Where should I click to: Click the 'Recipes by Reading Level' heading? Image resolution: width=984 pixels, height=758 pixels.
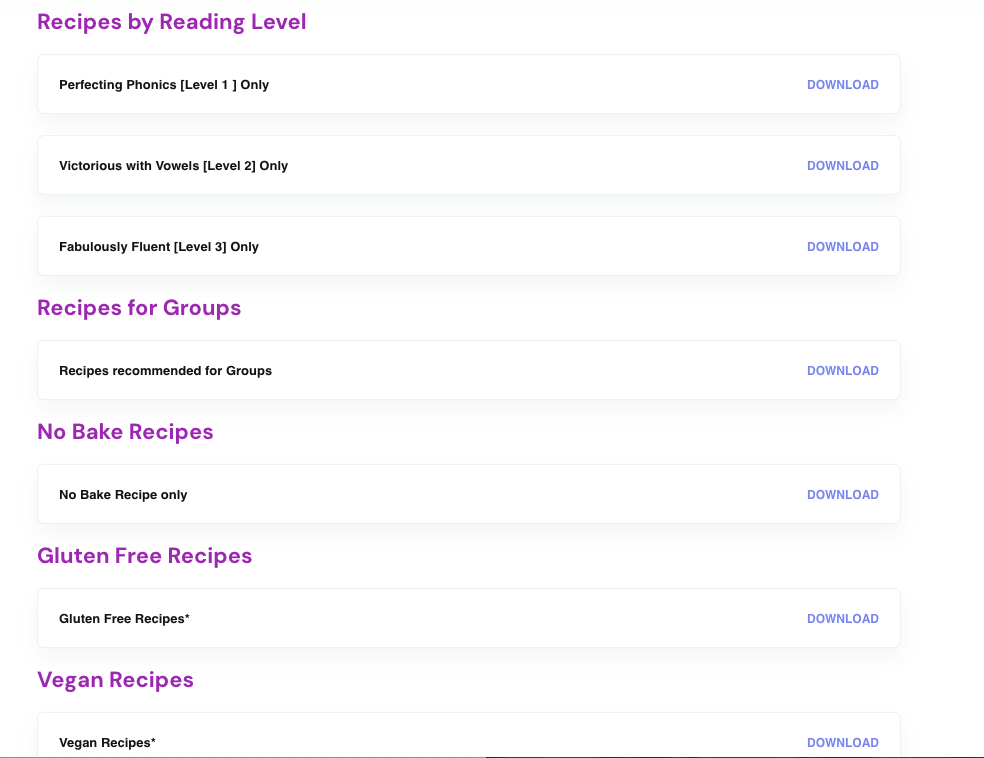click(x=171, y=22)
